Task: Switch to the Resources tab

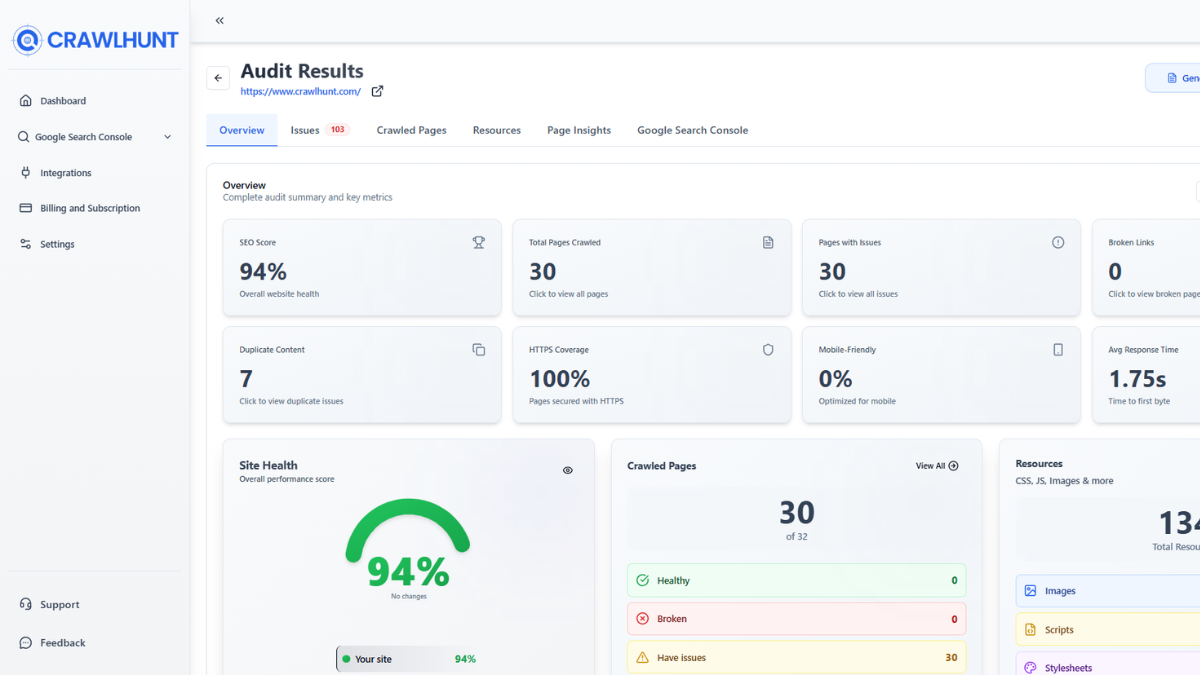Action: point(497,130)
